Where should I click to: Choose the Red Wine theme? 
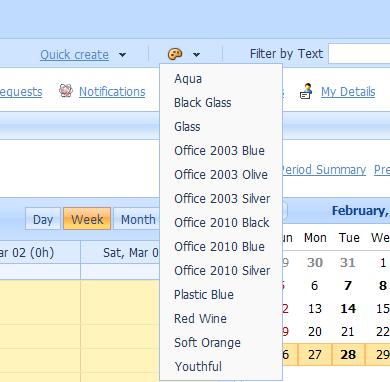tap(221, 319)
